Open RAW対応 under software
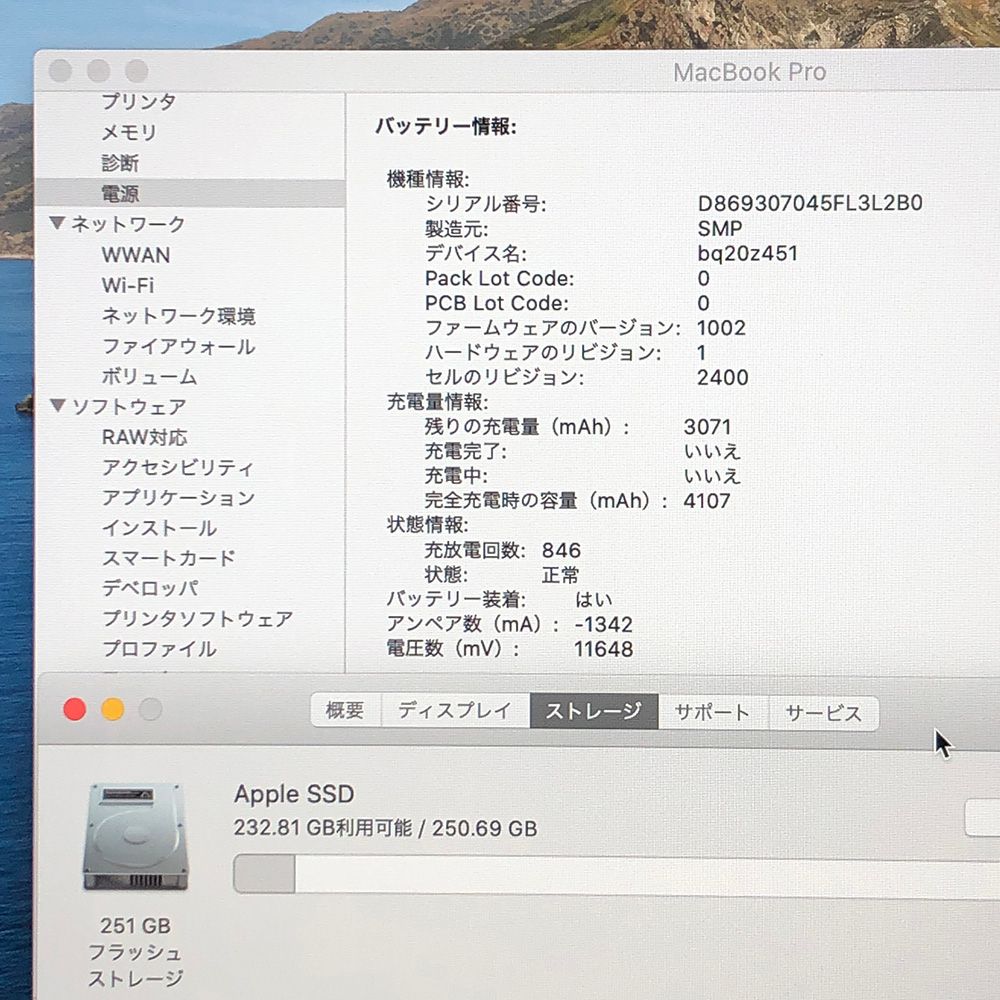Image resolution: width=1000 pixels, height=1000 pixels. 145,438
